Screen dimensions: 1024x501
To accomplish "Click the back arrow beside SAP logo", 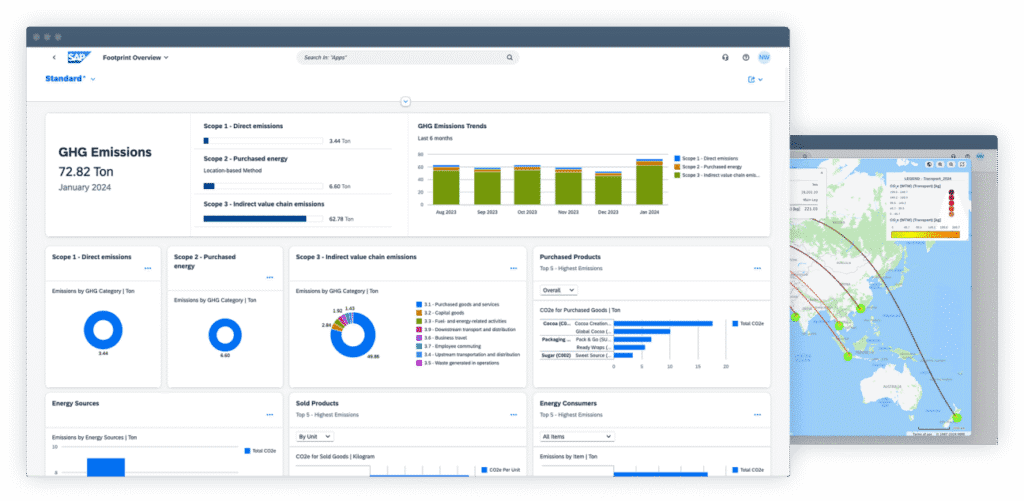I will (x=54, y=58).
